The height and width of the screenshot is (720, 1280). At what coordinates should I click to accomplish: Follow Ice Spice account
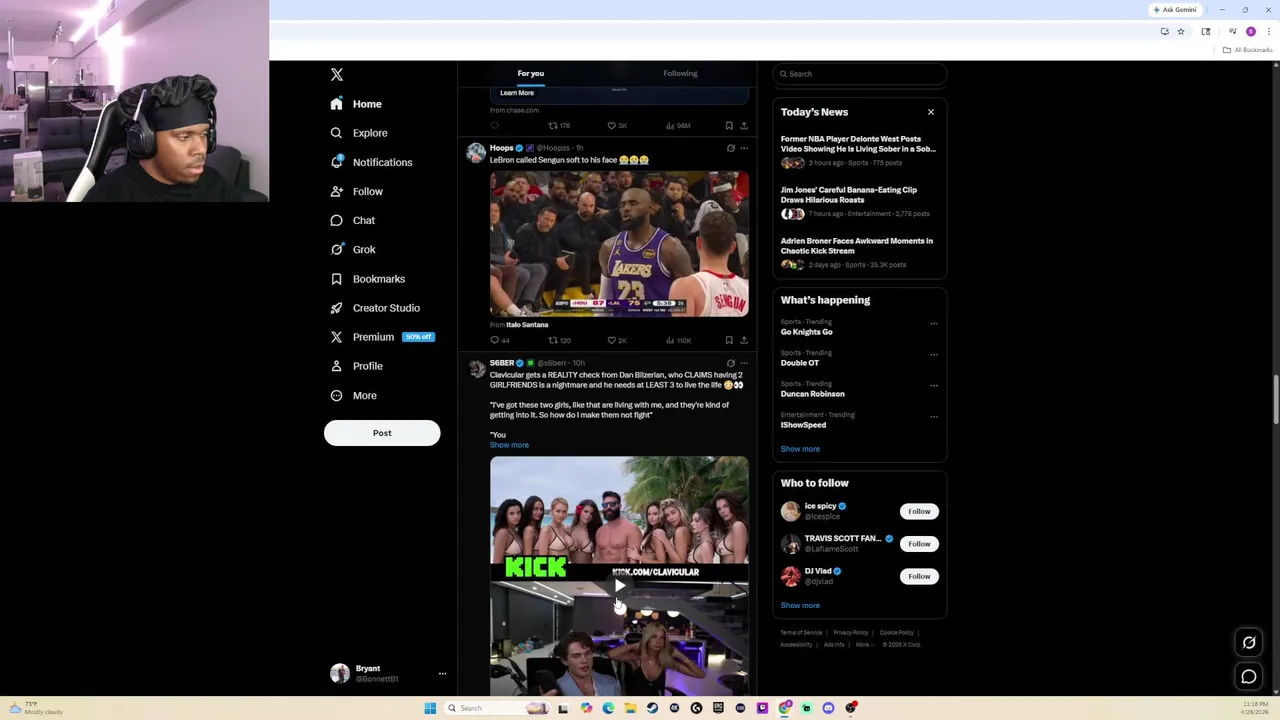919,512
